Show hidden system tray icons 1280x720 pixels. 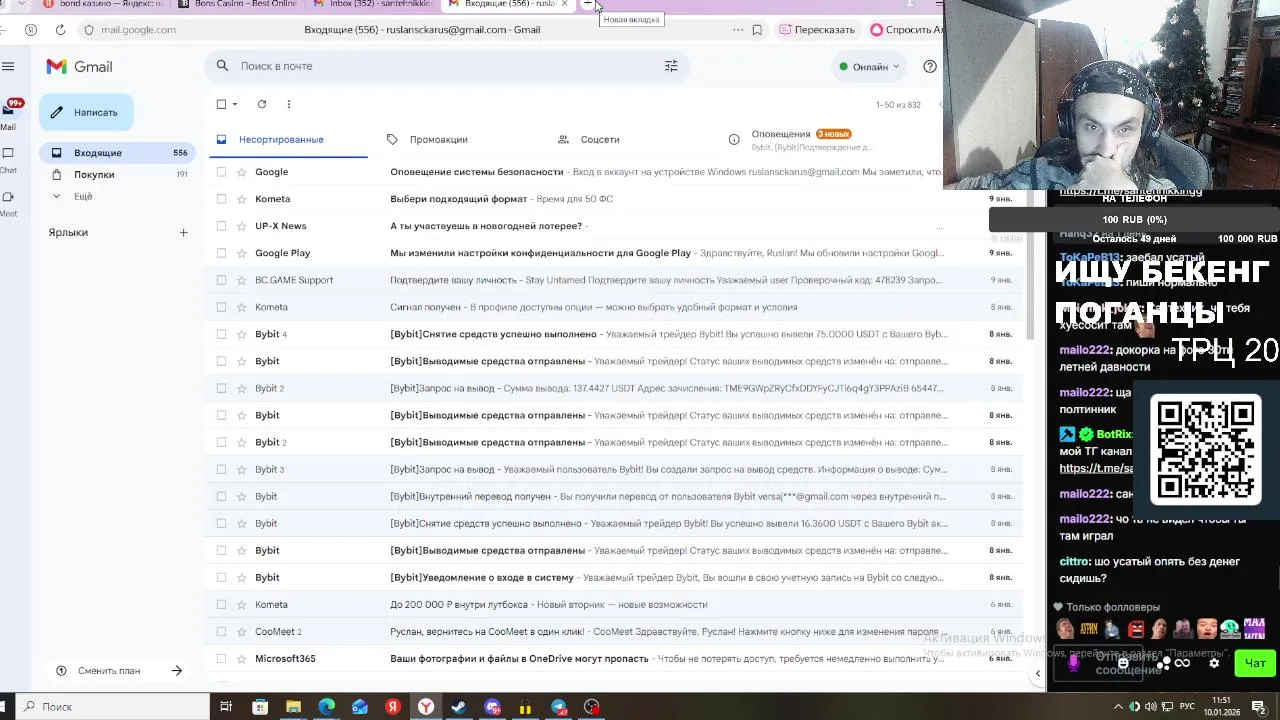[1118, 707]
